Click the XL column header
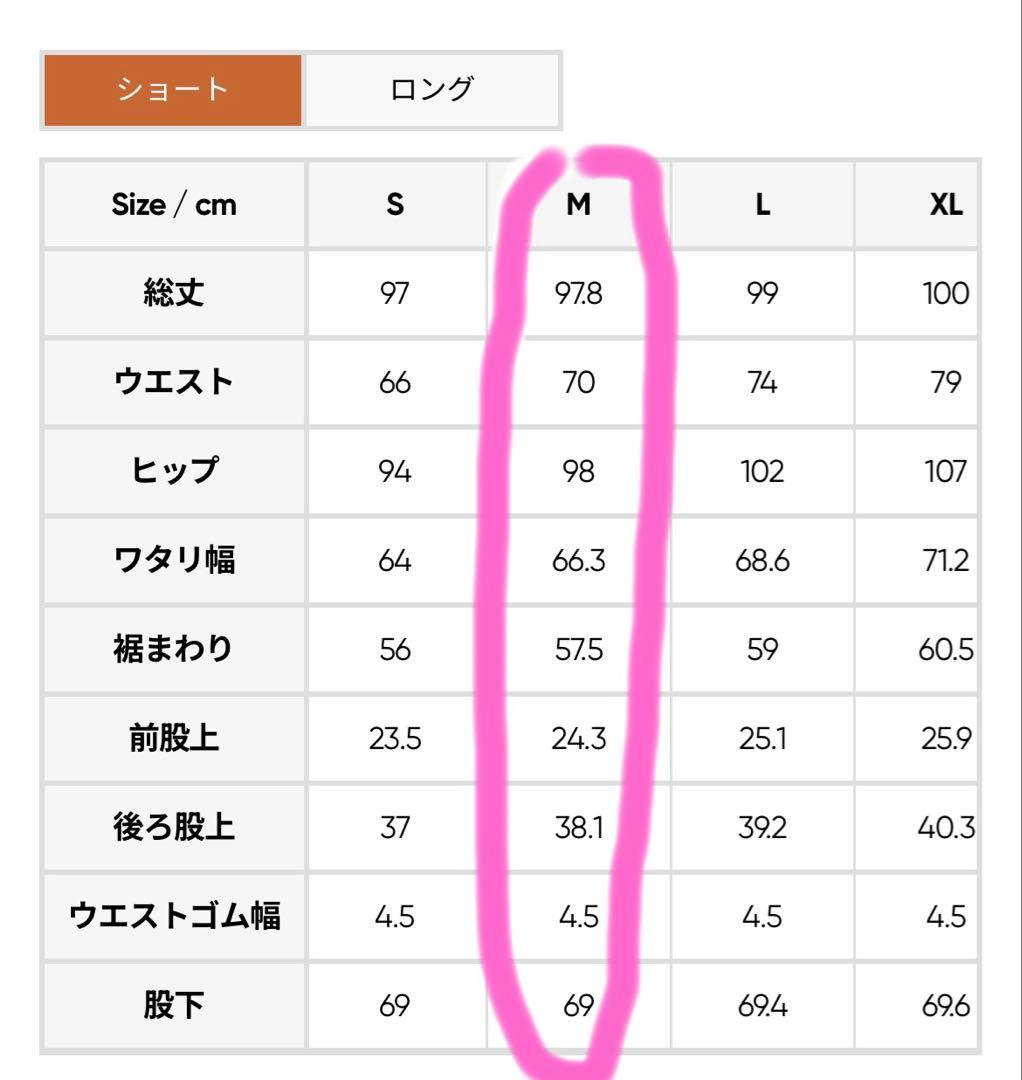Screen dimensions: 1022x1080 coord(944,205)
